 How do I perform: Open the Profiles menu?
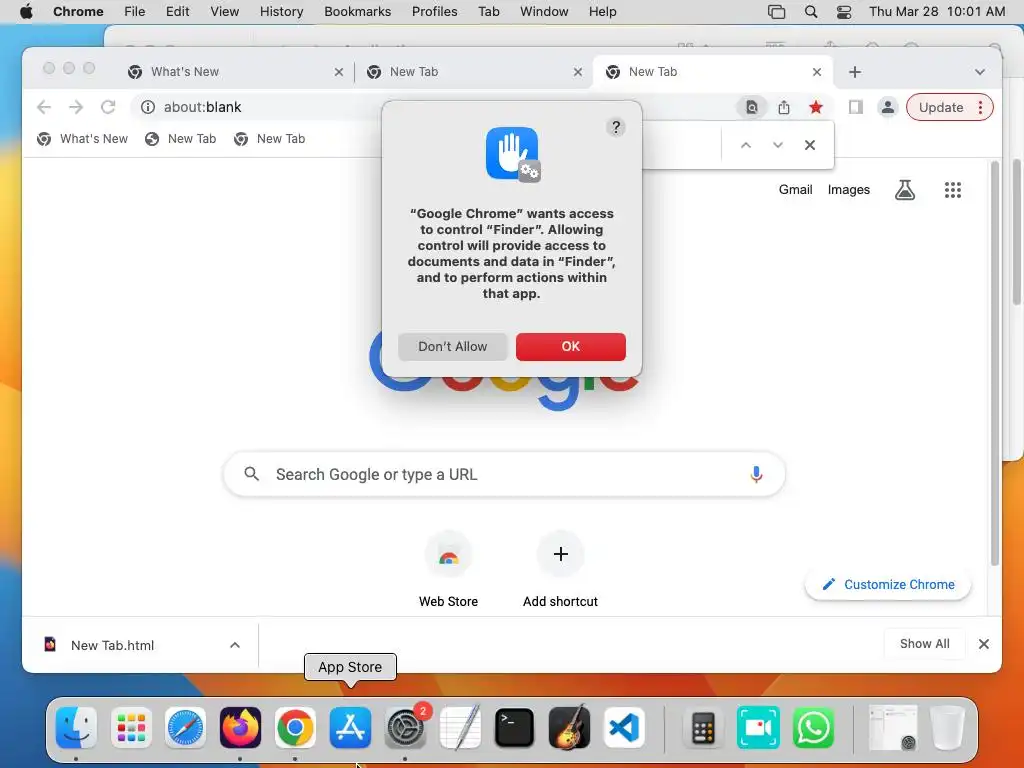[434, 12]
